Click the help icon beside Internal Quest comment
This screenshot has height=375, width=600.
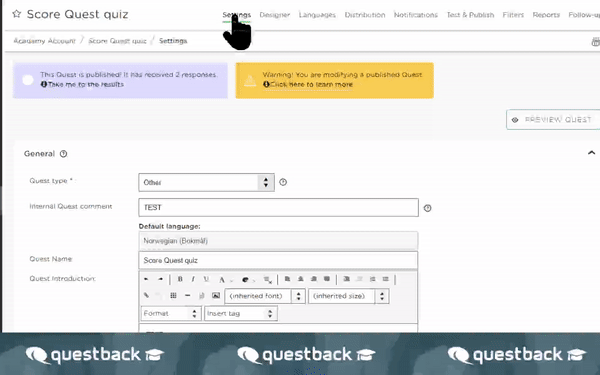point(427,208)
